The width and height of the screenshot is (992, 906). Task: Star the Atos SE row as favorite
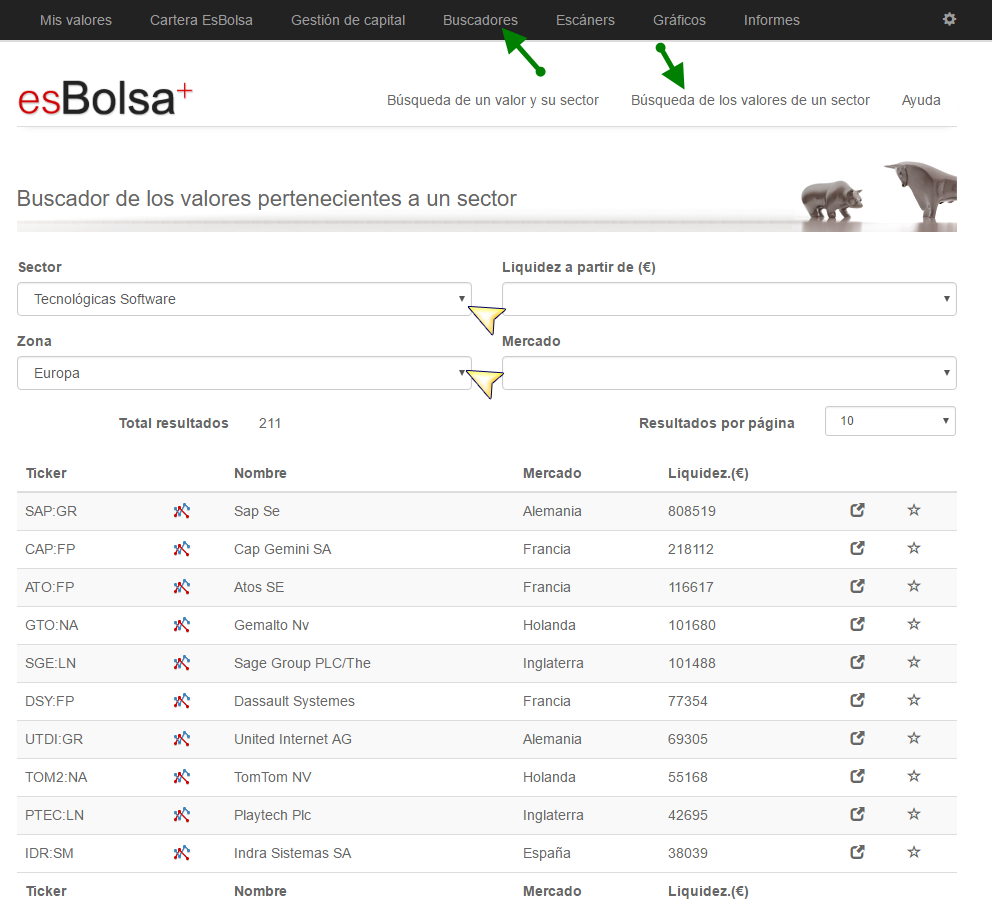(x=914, y=586)
